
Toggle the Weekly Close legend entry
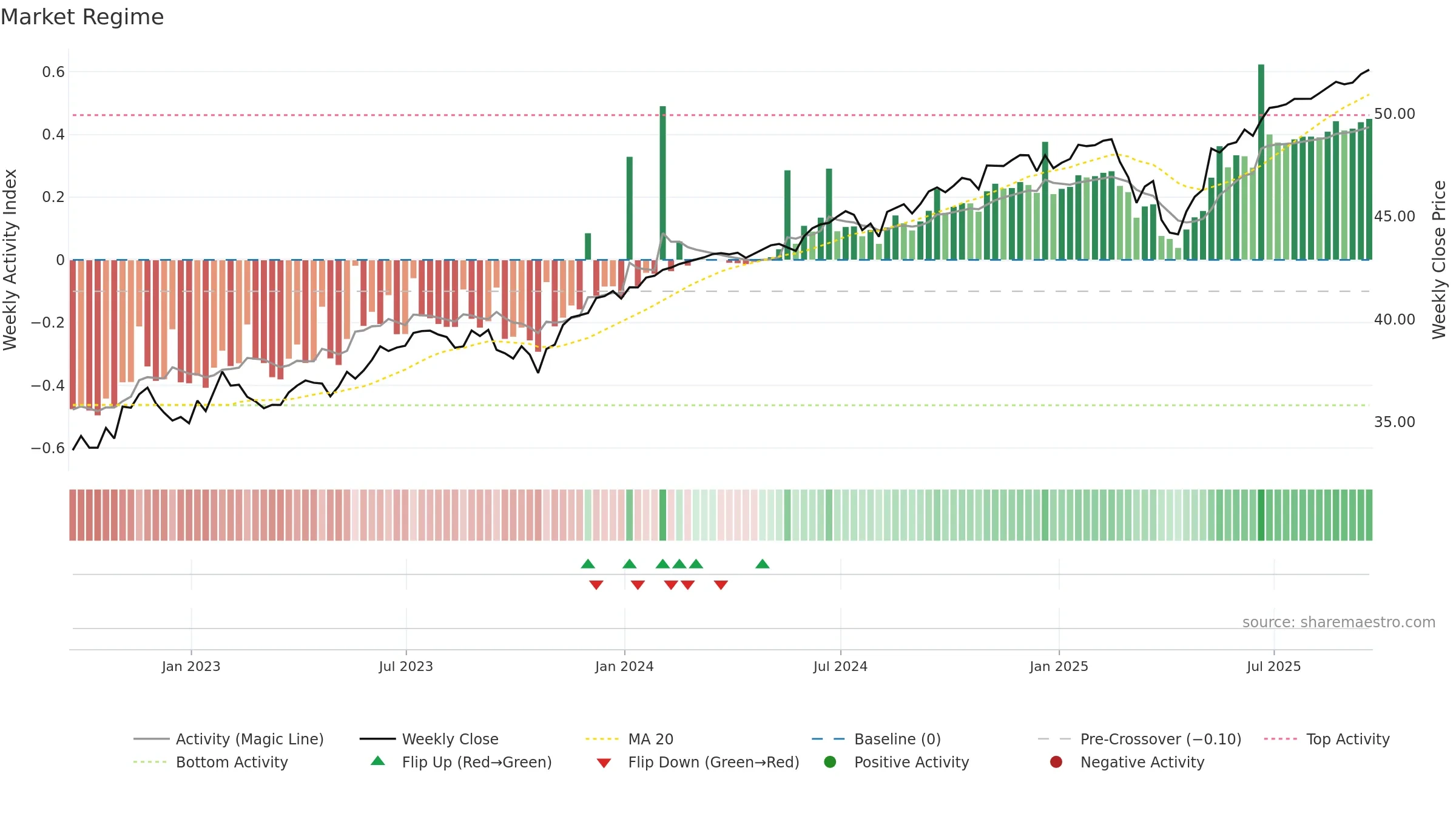[429, 739]
